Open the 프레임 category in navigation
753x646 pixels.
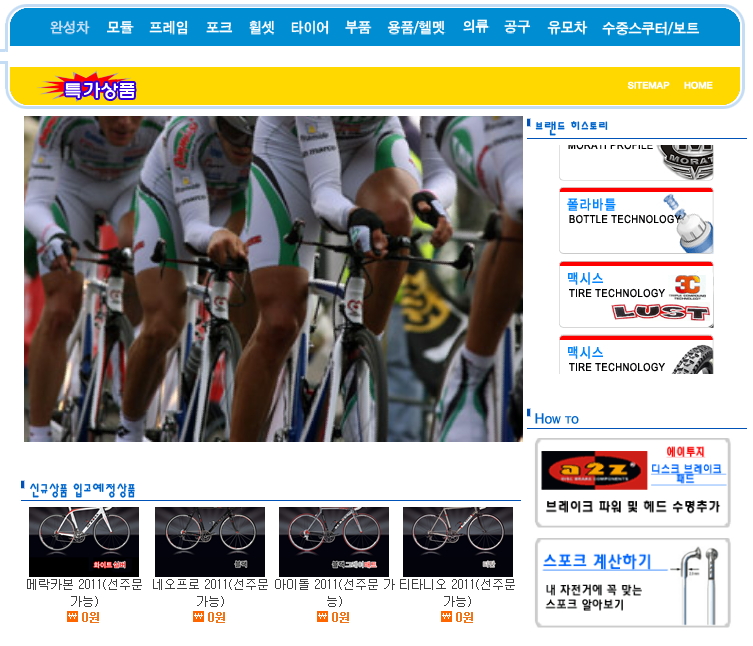click(x=169, y=27)
